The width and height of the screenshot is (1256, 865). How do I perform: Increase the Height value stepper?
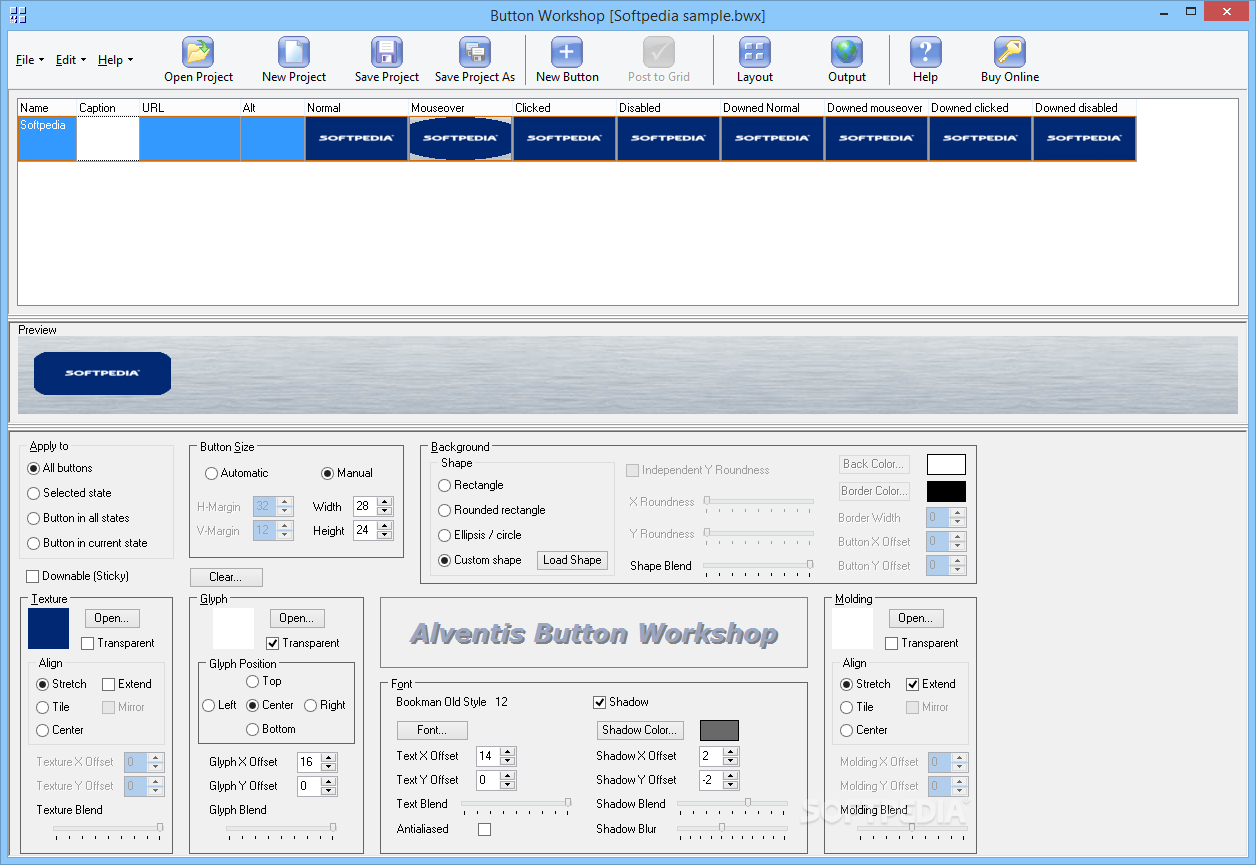point(386,525)
